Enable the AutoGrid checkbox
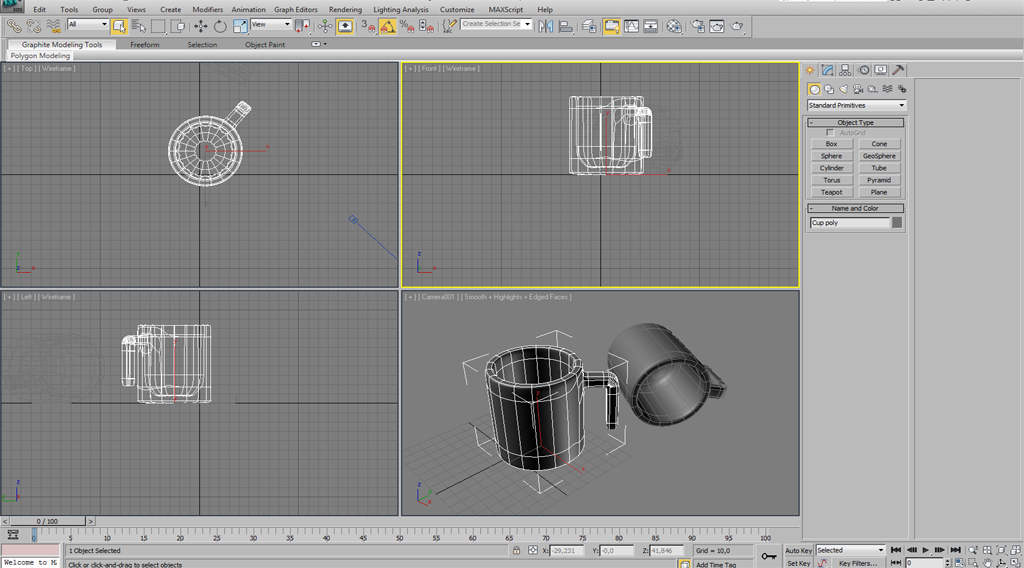 pos(830,133)
